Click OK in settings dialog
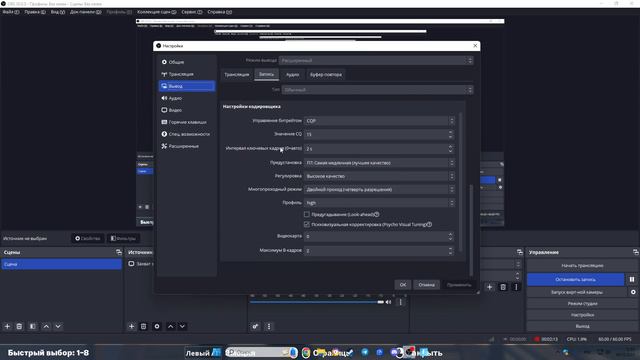Image resolution: width=640 pixels, height=360 pixels. coord(403,285)
